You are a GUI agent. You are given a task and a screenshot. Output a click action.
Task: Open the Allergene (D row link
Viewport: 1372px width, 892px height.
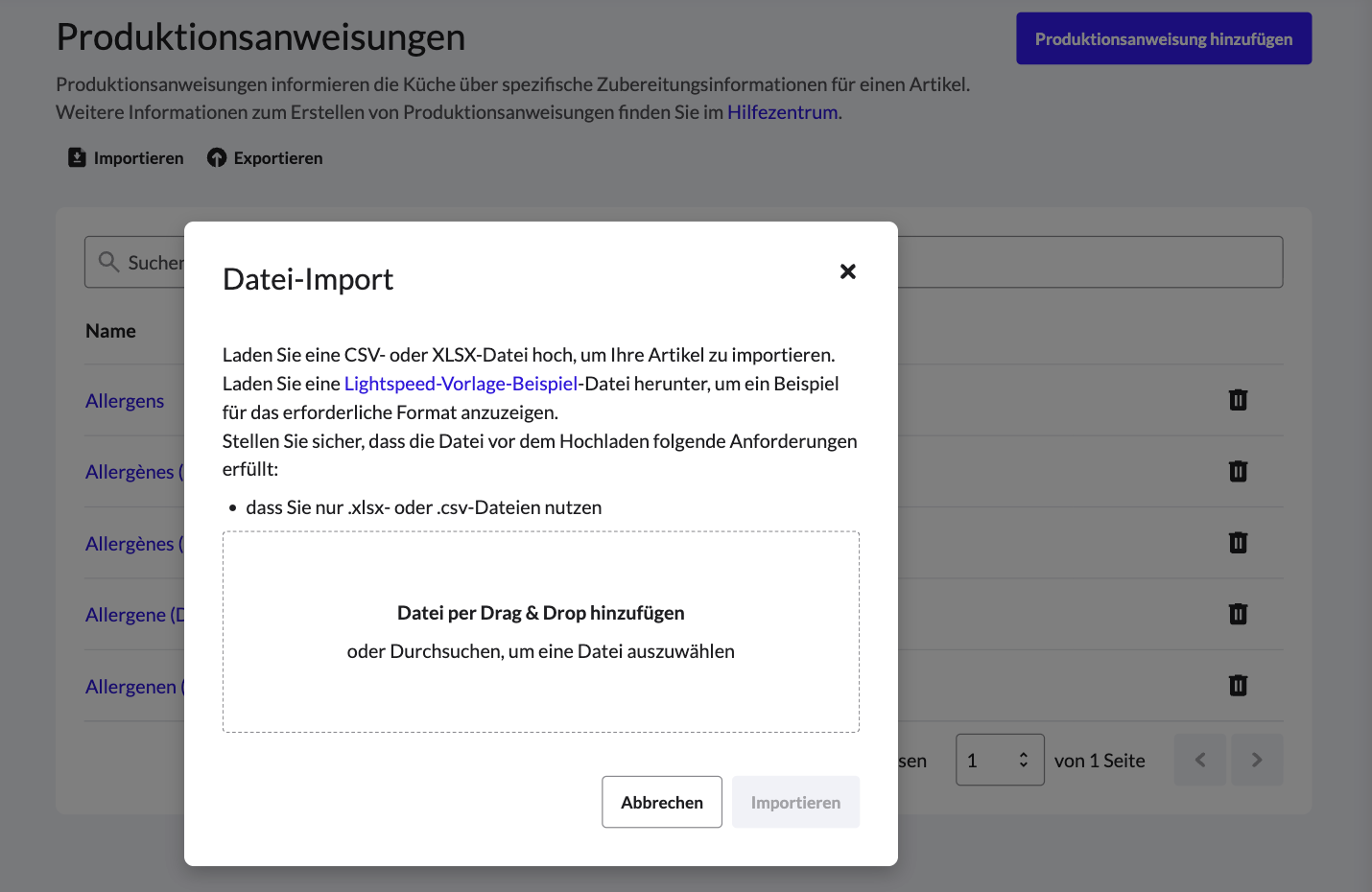pyautogui.click(x=134, y=615)
